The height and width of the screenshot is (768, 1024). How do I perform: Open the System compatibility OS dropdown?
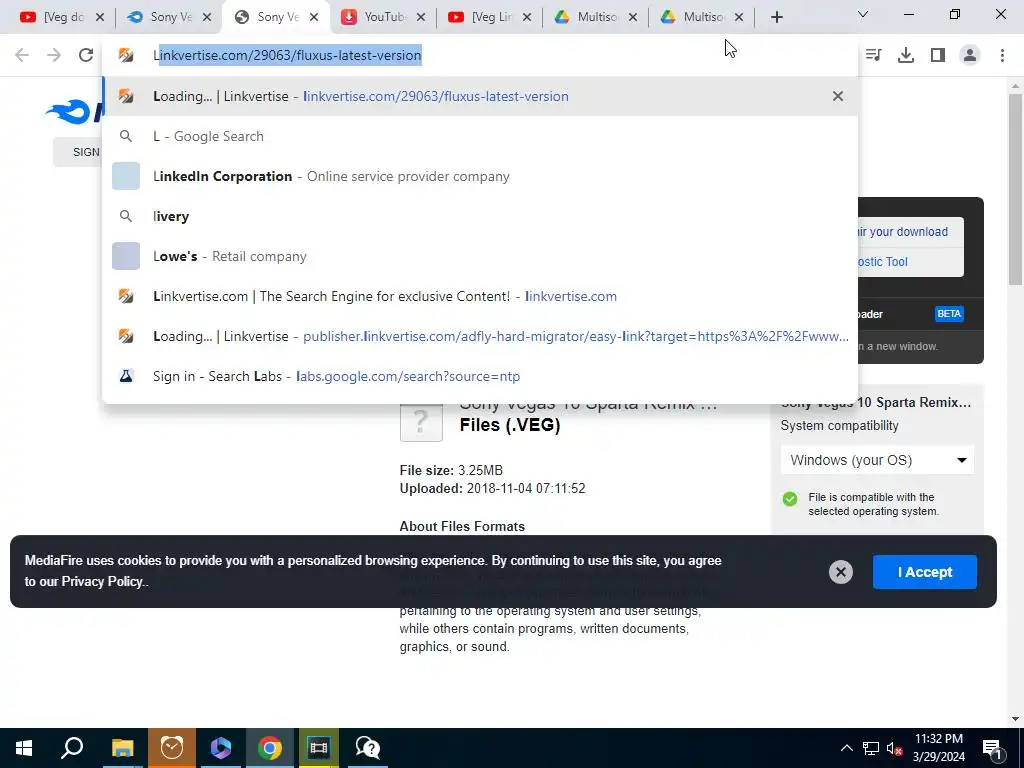877,460
